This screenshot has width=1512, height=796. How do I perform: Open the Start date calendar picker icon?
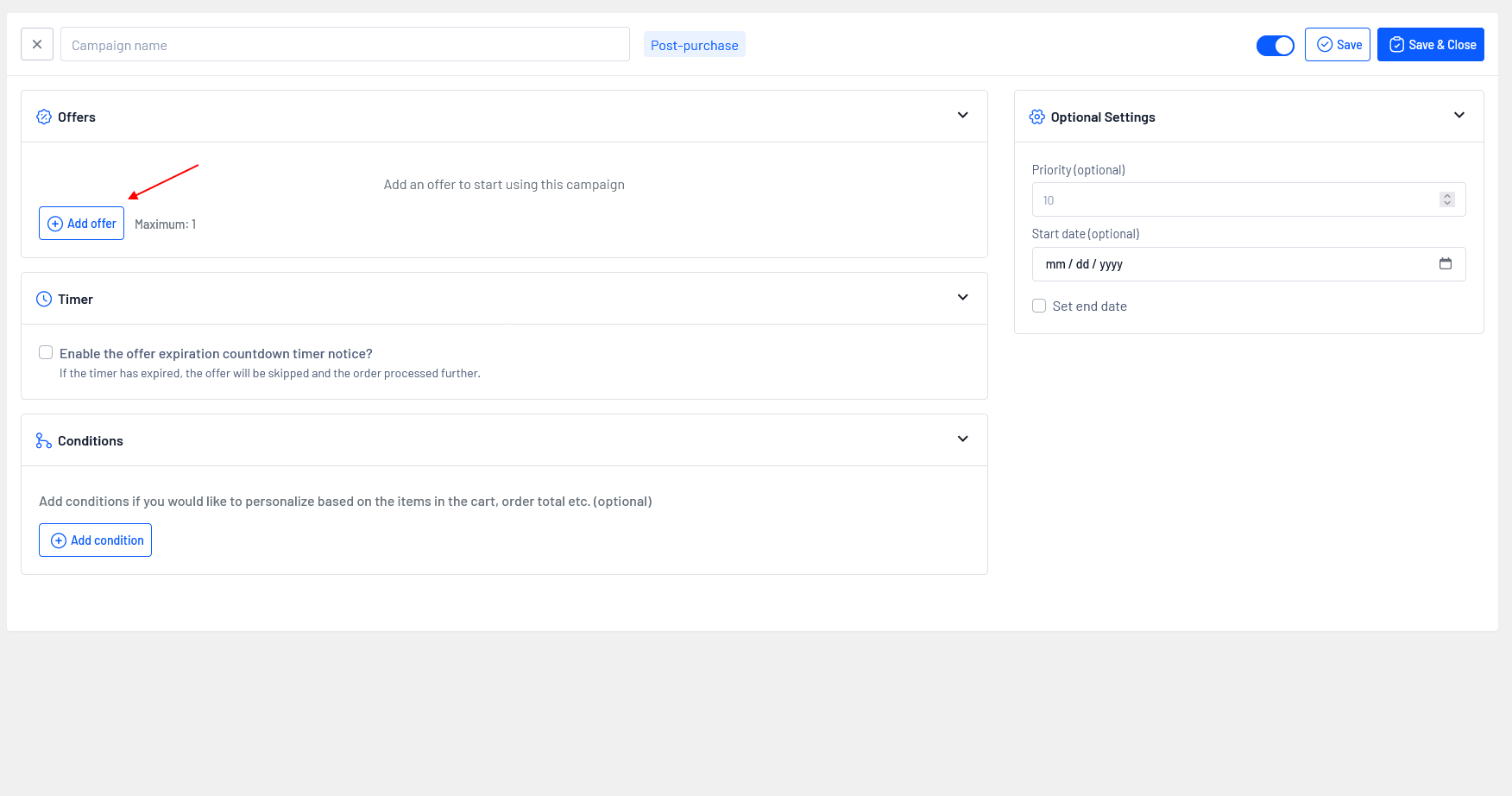(x=1445, y=263)
